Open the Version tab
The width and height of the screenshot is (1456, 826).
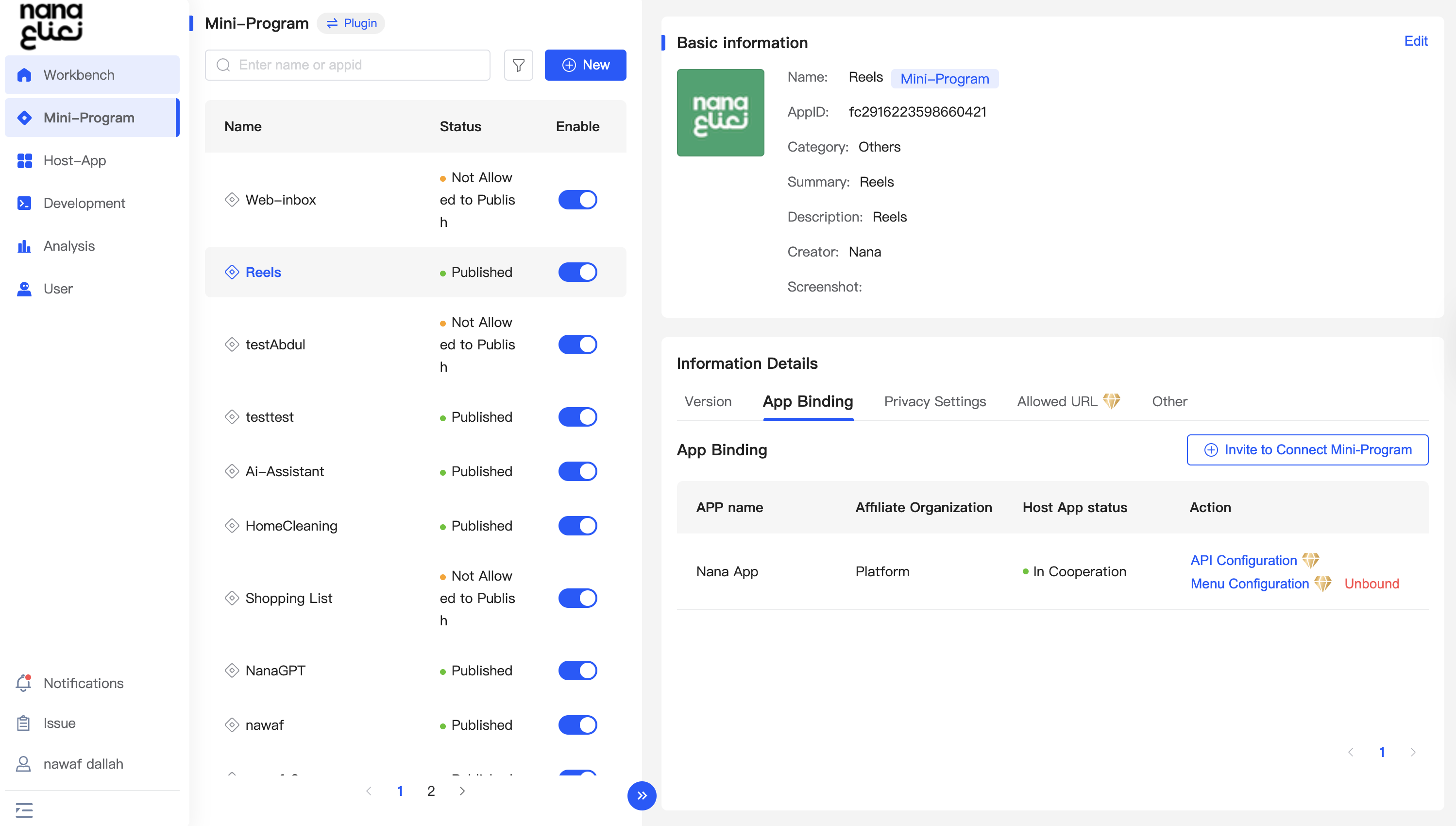(708, 402)
